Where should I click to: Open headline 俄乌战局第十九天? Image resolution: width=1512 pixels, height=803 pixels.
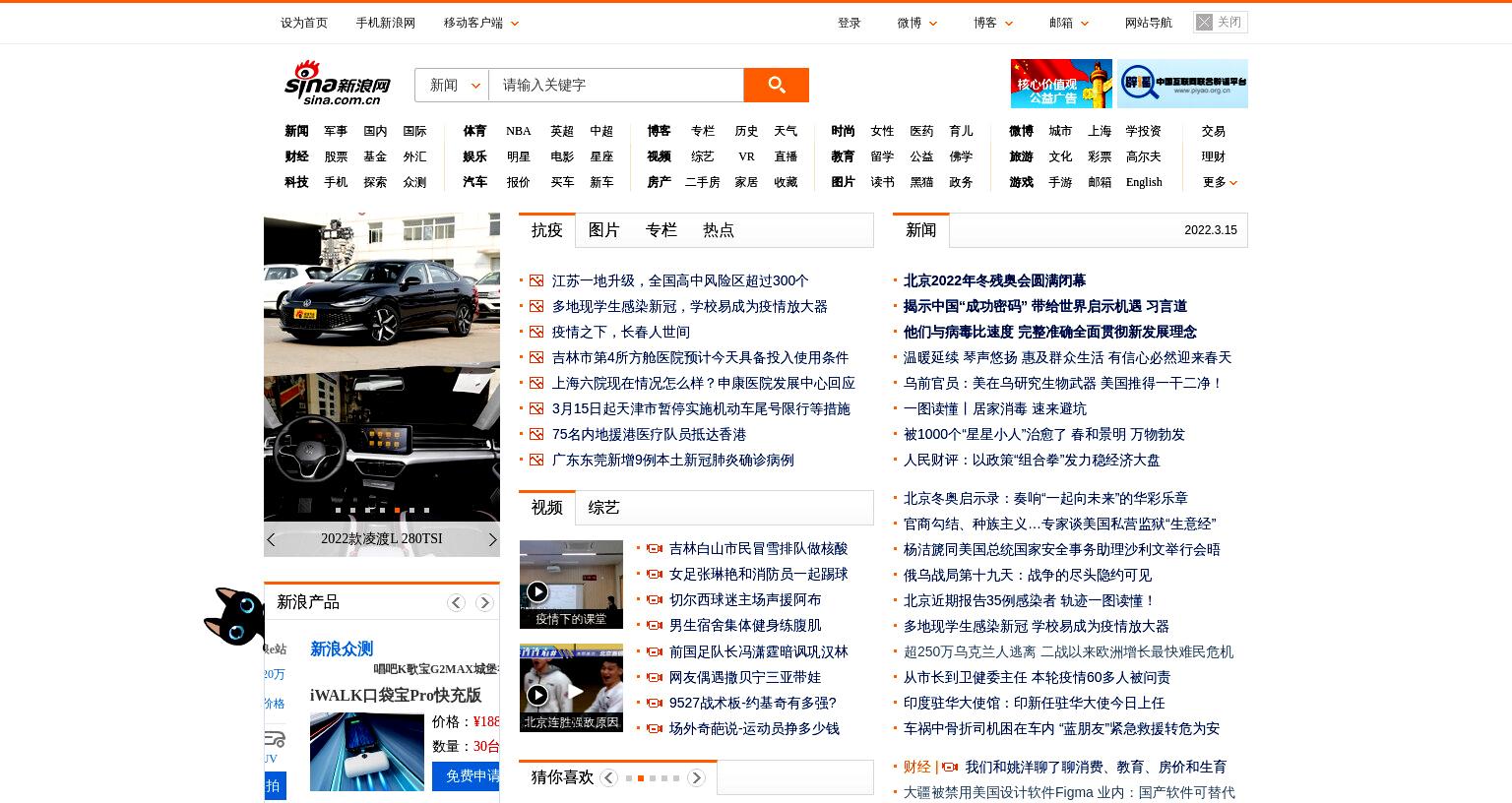click(1028, 575)
